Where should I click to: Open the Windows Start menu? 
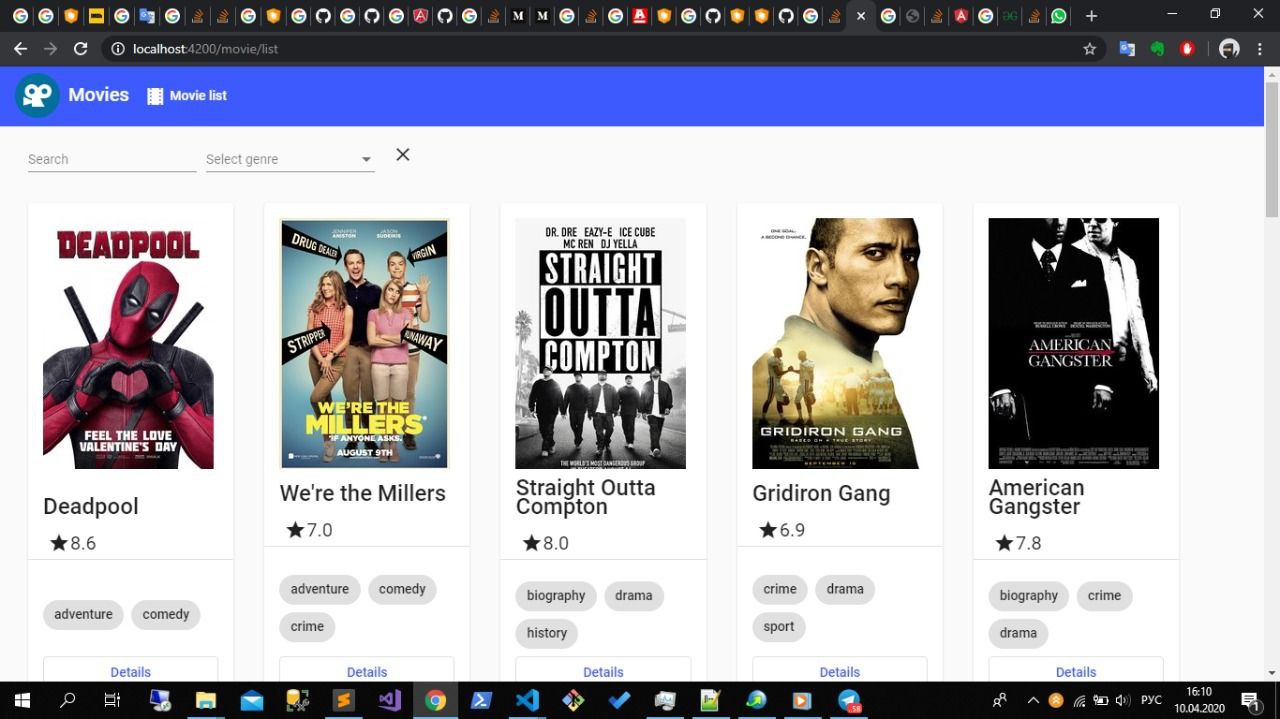[21, 700]
